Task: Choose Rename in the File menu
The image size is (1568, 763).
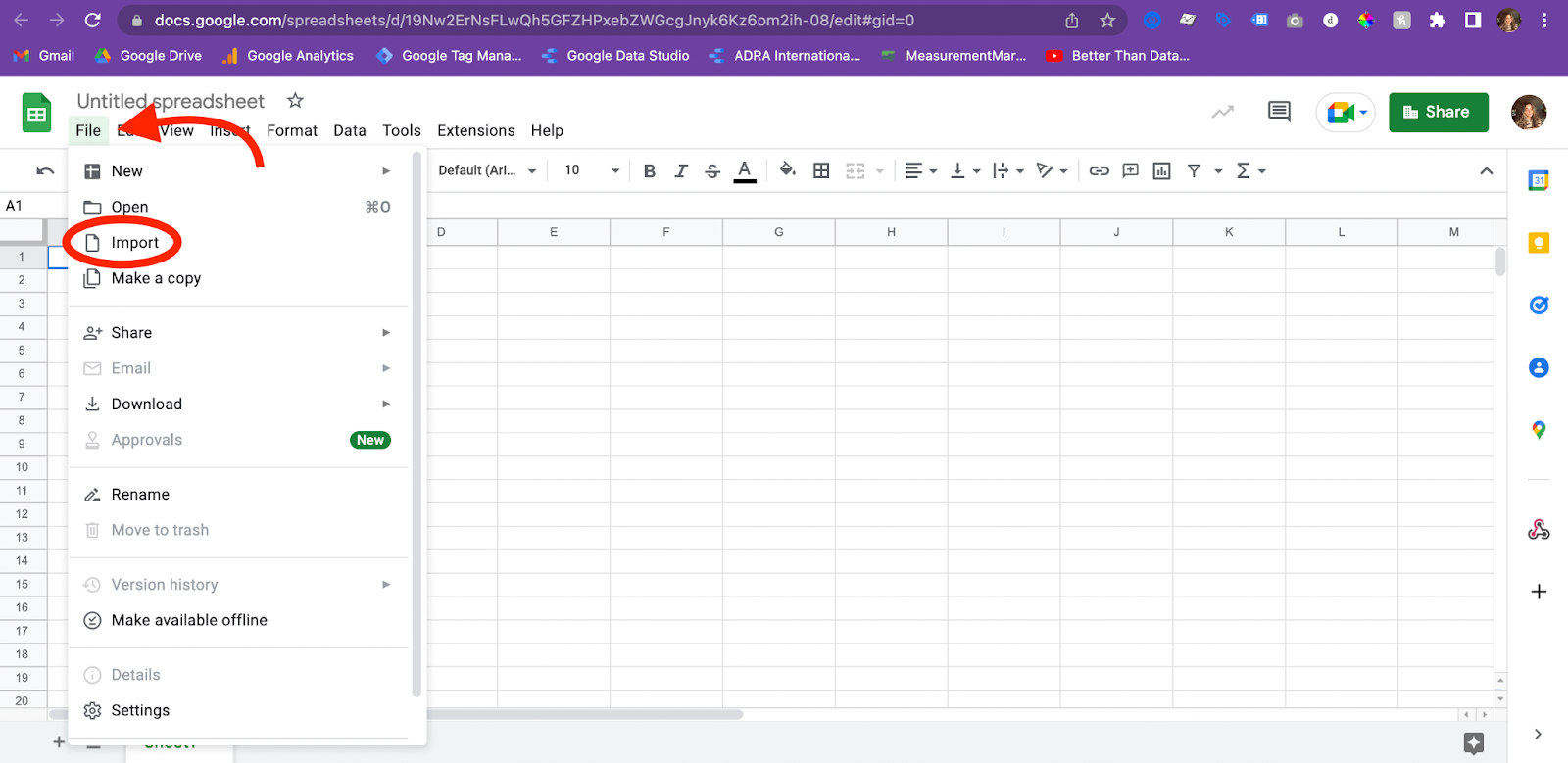Action: [238, 495]
